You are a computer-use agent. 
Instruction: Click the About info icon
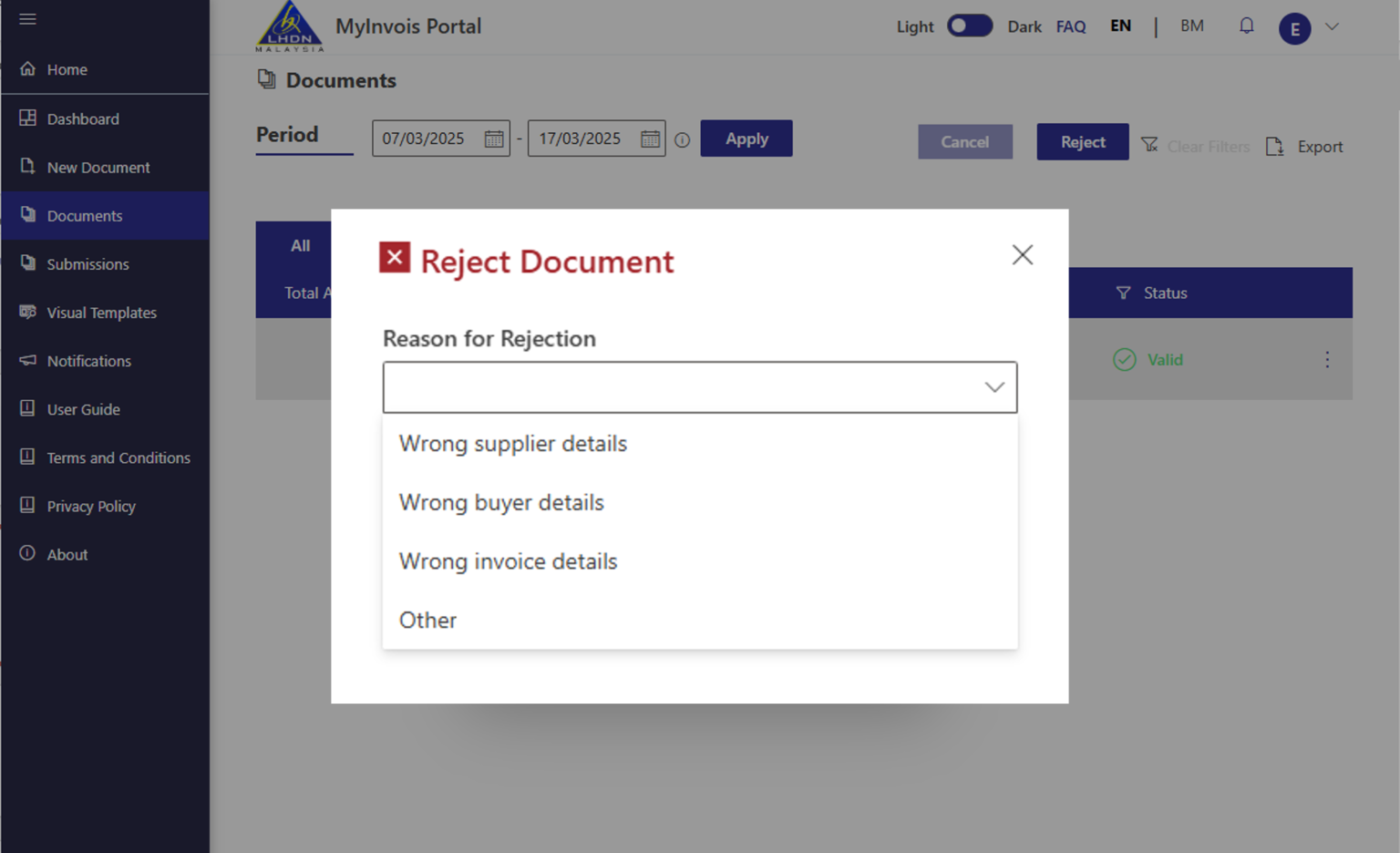pos(28,553)
